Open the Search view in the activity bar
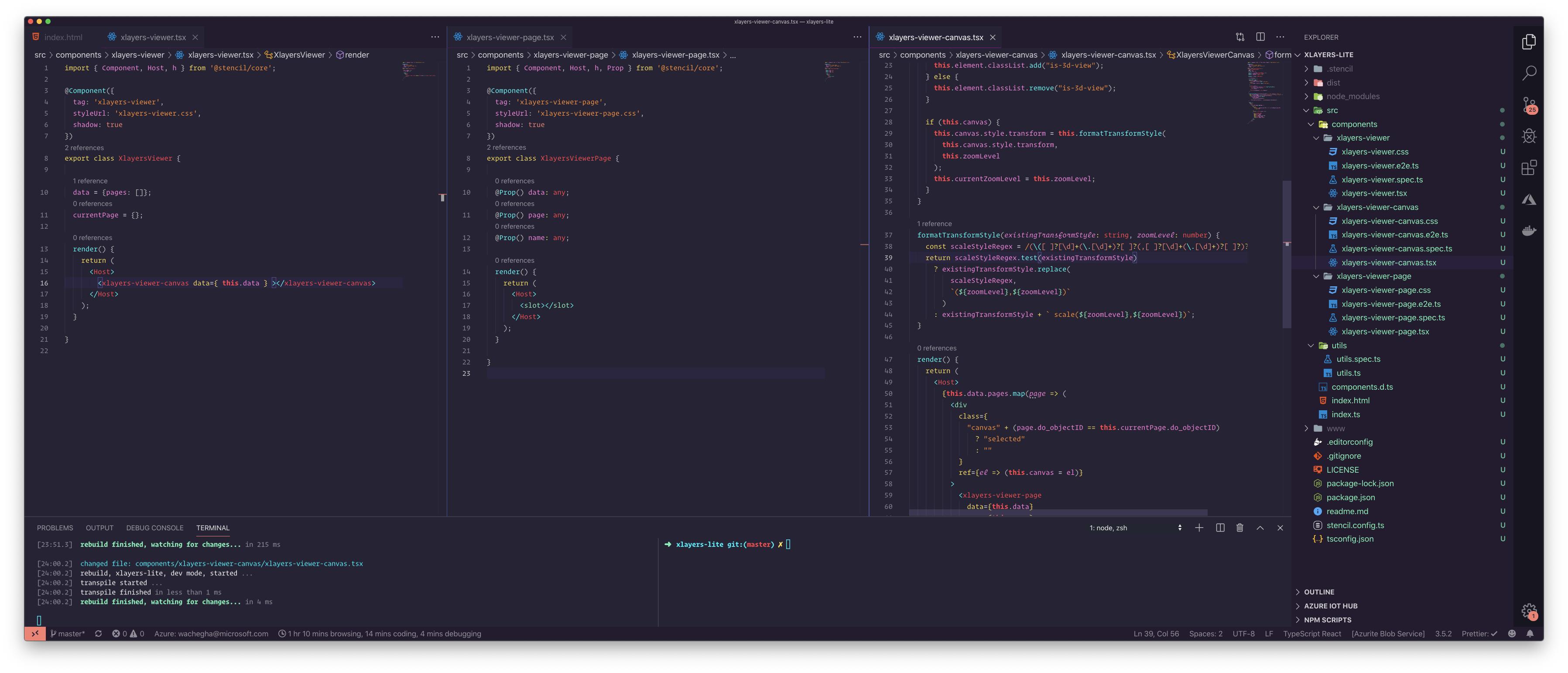 tap(1528, 73)
